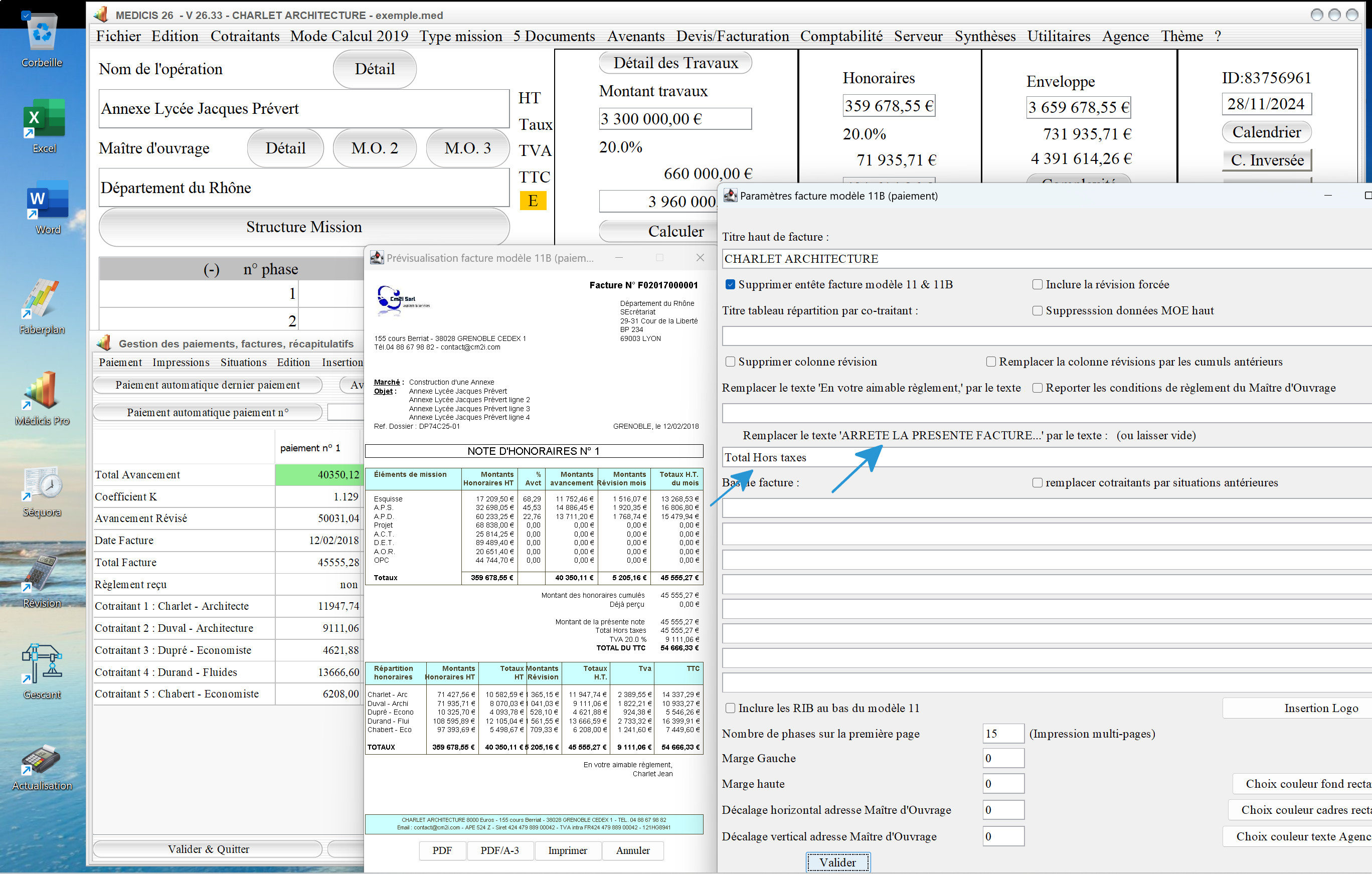Open the Situations menu in payments window
Screen dimensions: 1372x874
pyautogui.click(x=243, y=363)
